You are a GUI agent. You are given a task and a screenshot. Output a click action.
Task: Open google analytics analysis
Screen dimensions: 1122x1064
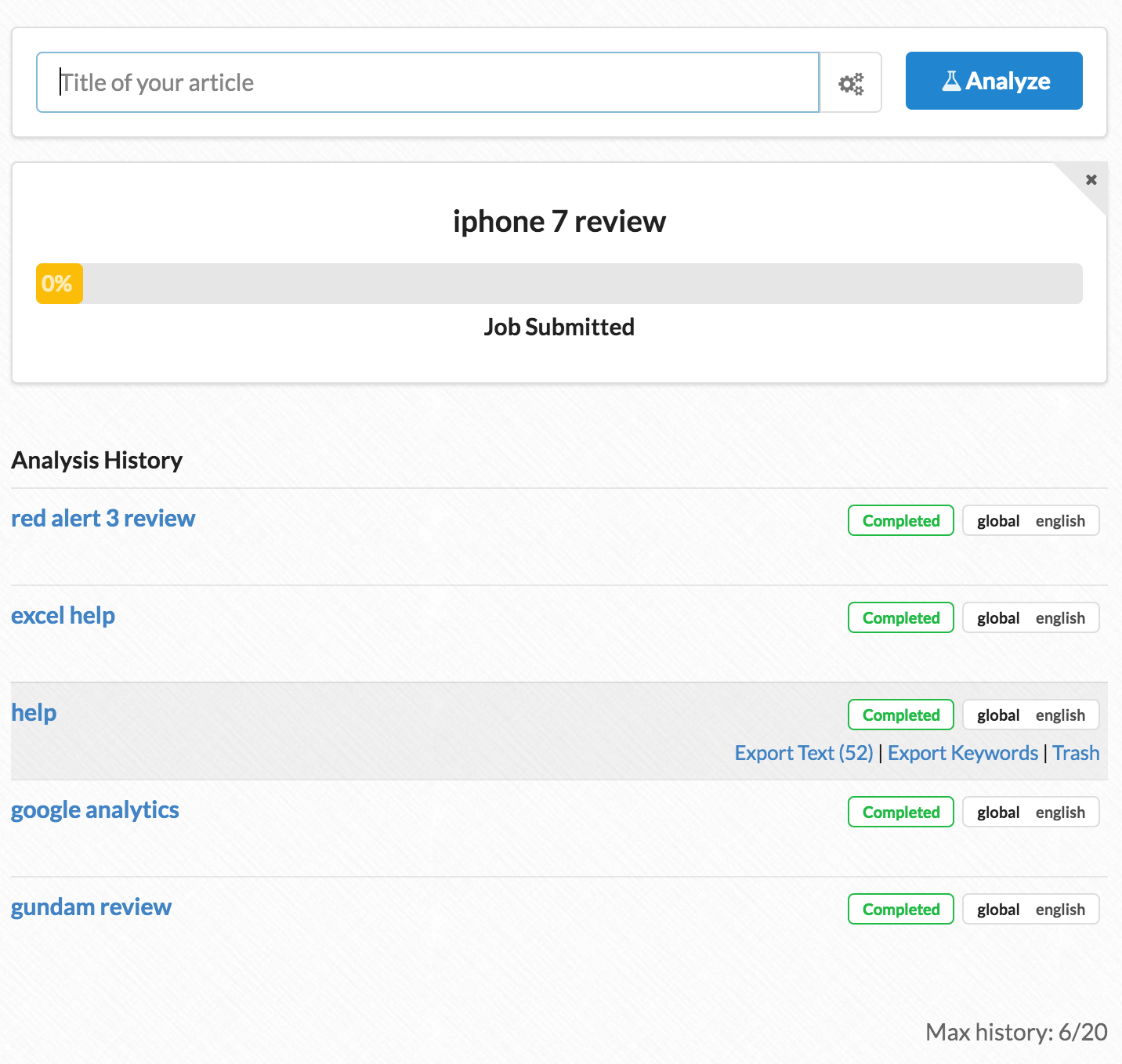(x=95, y=810)
